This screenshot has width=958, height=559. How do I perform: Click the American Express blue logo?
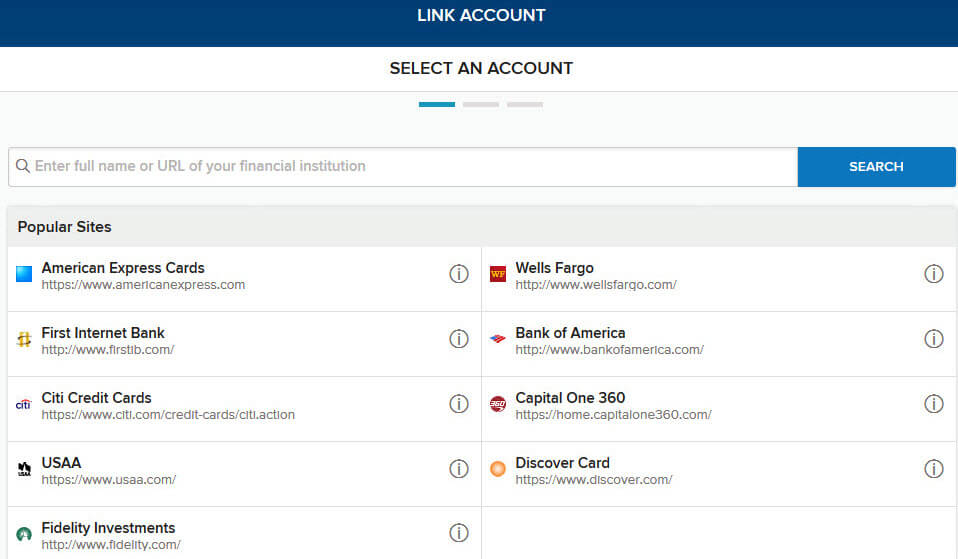click(x=24, y=274)
